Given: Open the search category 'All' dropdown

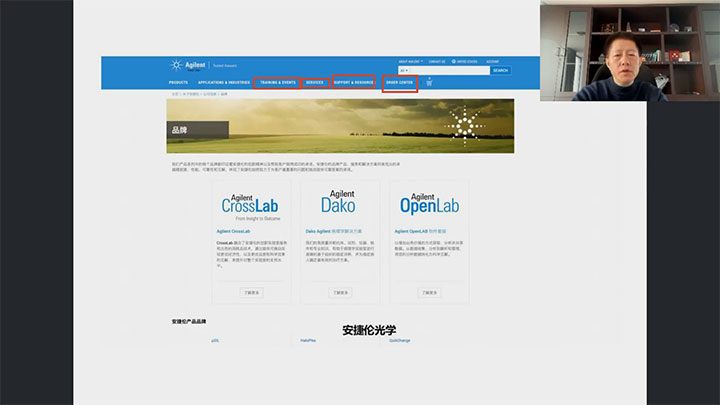Looking at the screenshot, I should point(404,71).
